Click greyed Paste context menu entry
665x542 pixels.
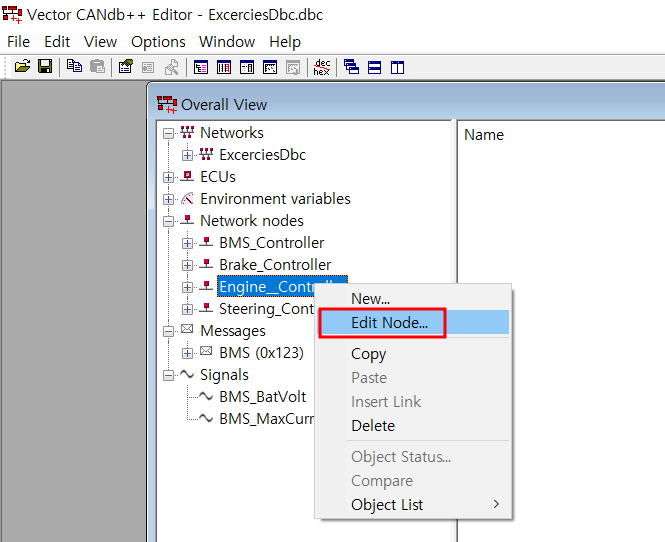click(414, 377)
